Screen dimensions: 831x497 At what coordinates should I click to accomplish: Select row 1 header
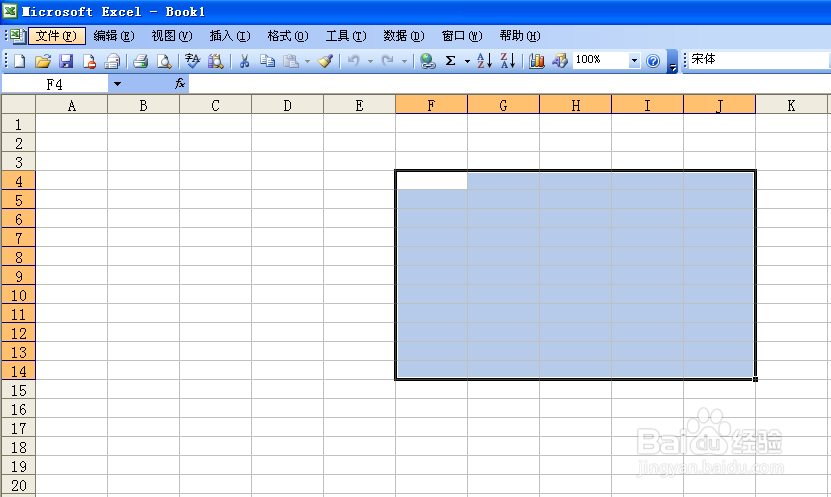click(x=19, y=124)
